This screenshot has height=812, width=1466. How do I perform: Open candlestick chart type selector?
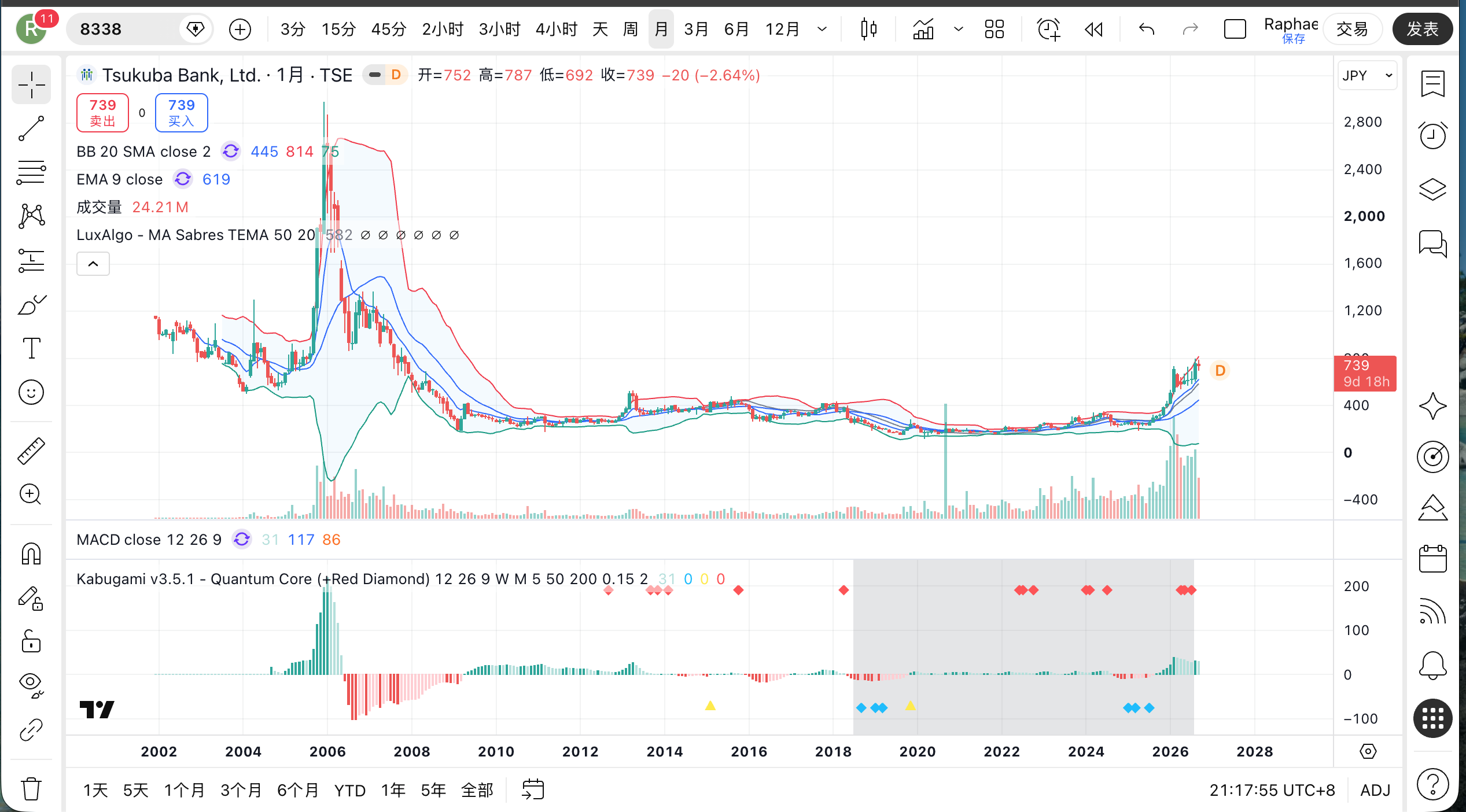pyautogui.click(x=868, y=29)
